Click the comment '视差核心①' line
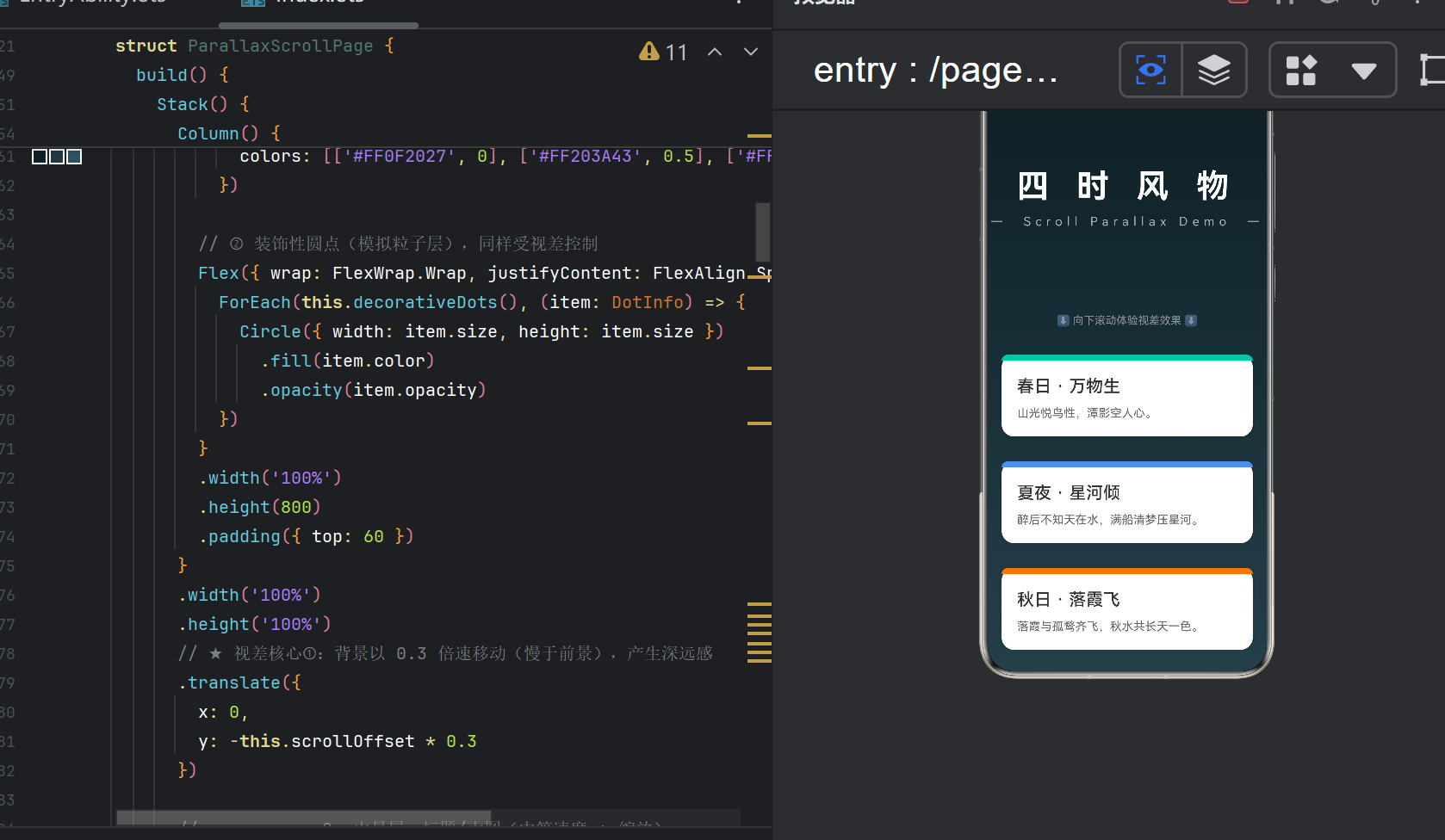This screenshot has height=840, width=1445. 446,653
